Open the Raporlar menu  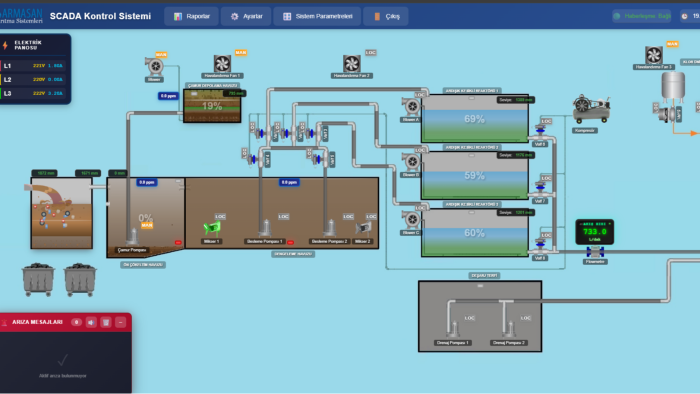192,16
